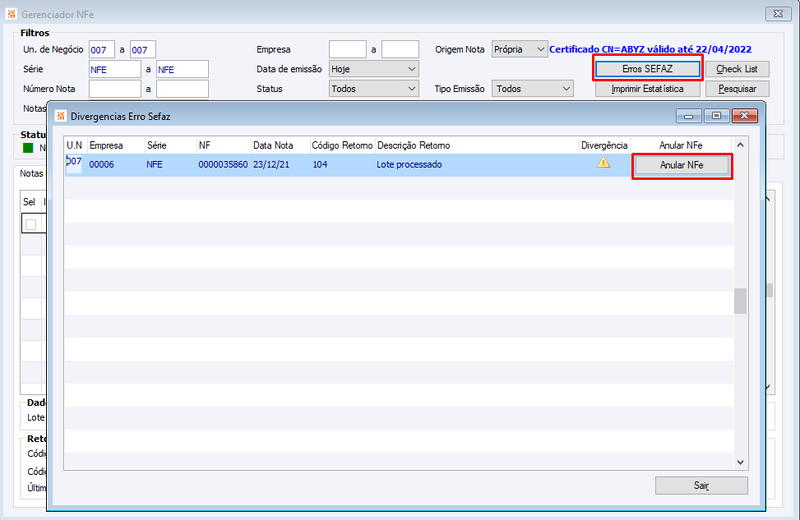Click the certificate validity text
This screenshot has width=800, height=520.
point(650,49)
